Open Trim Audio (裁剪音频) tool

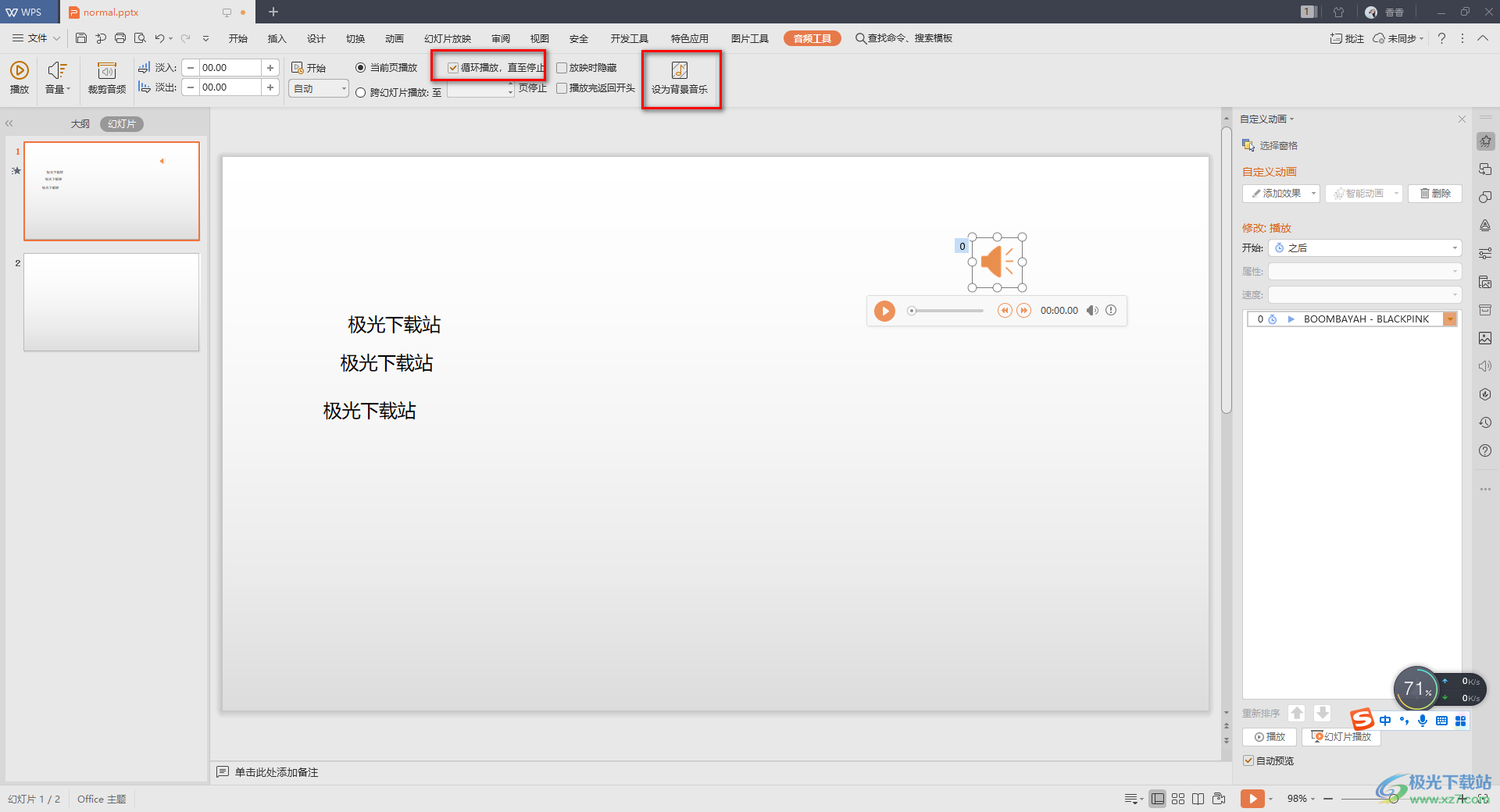tap(107, 78)
